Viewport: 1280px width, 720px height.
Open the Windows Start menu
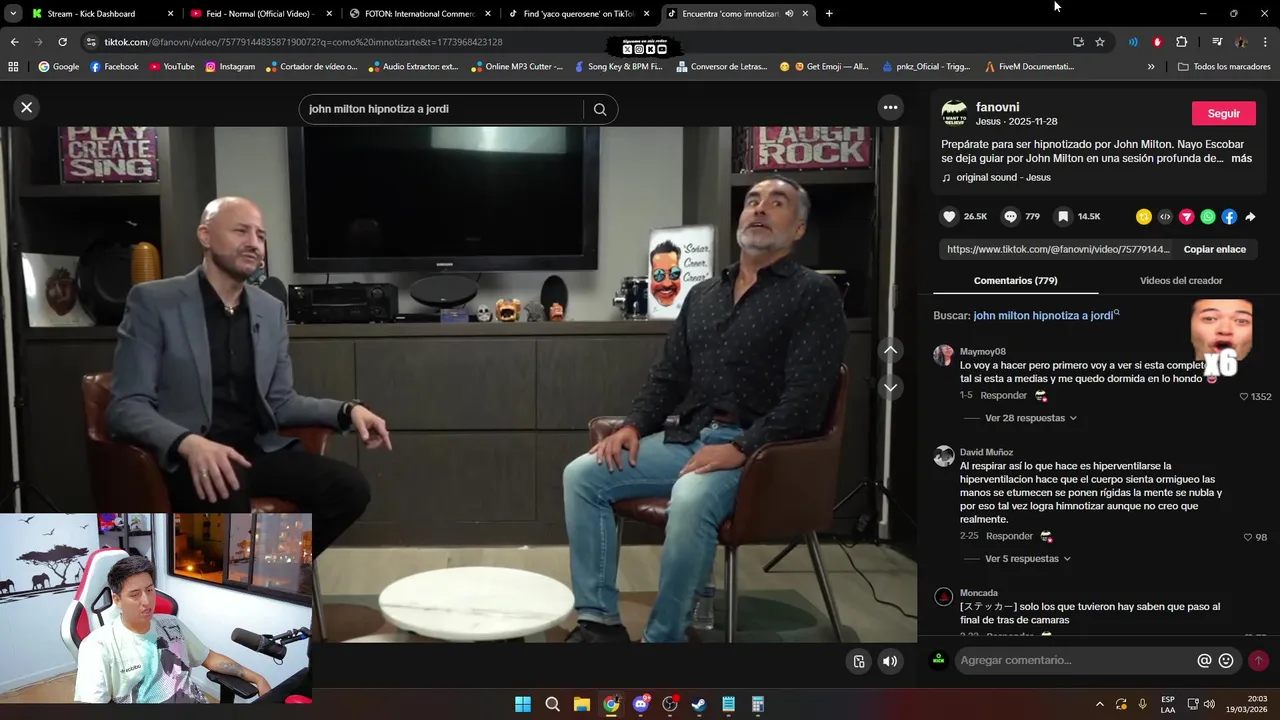tap(523, 704)
